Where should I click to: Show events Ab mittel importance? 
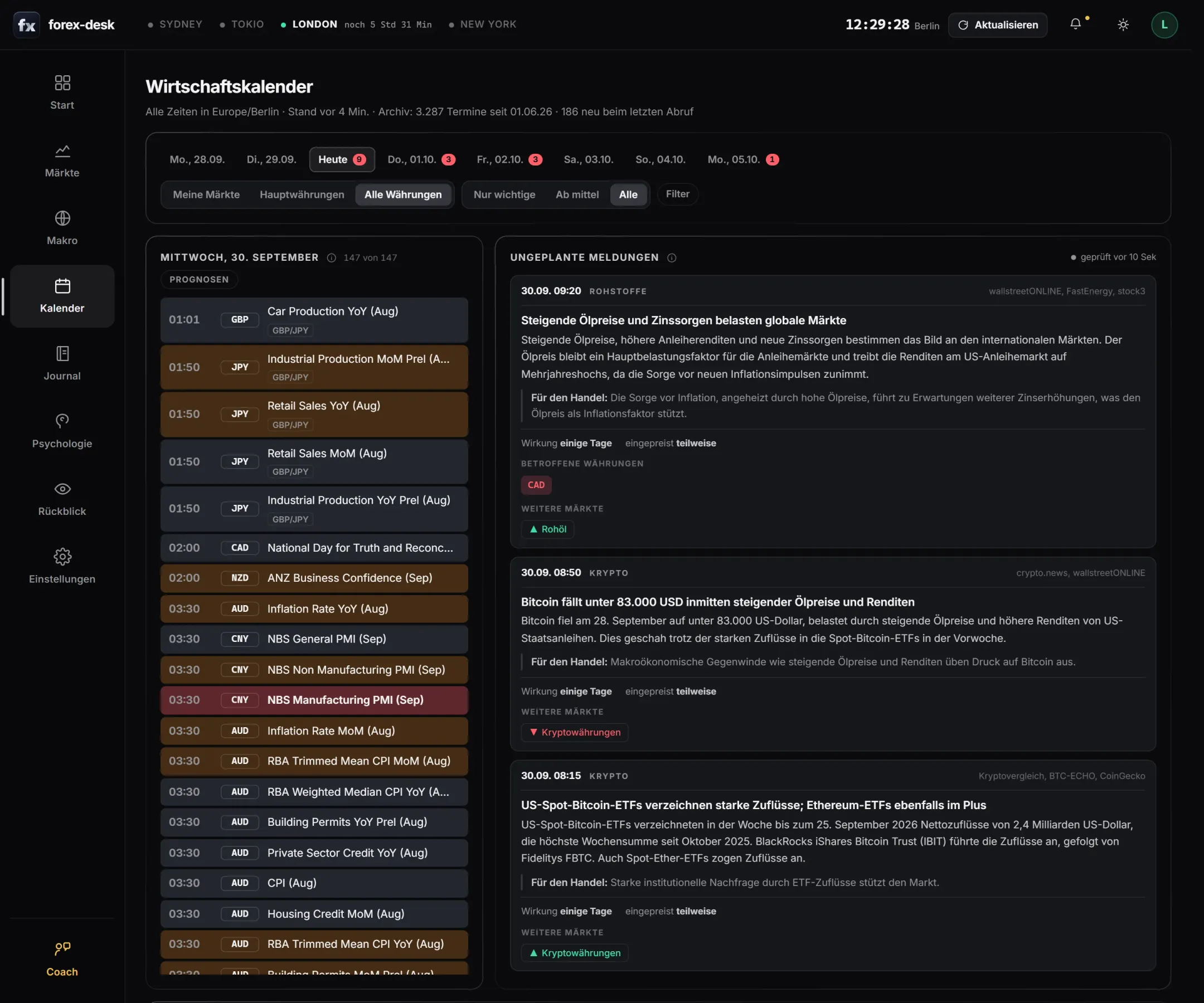[577, 194]
